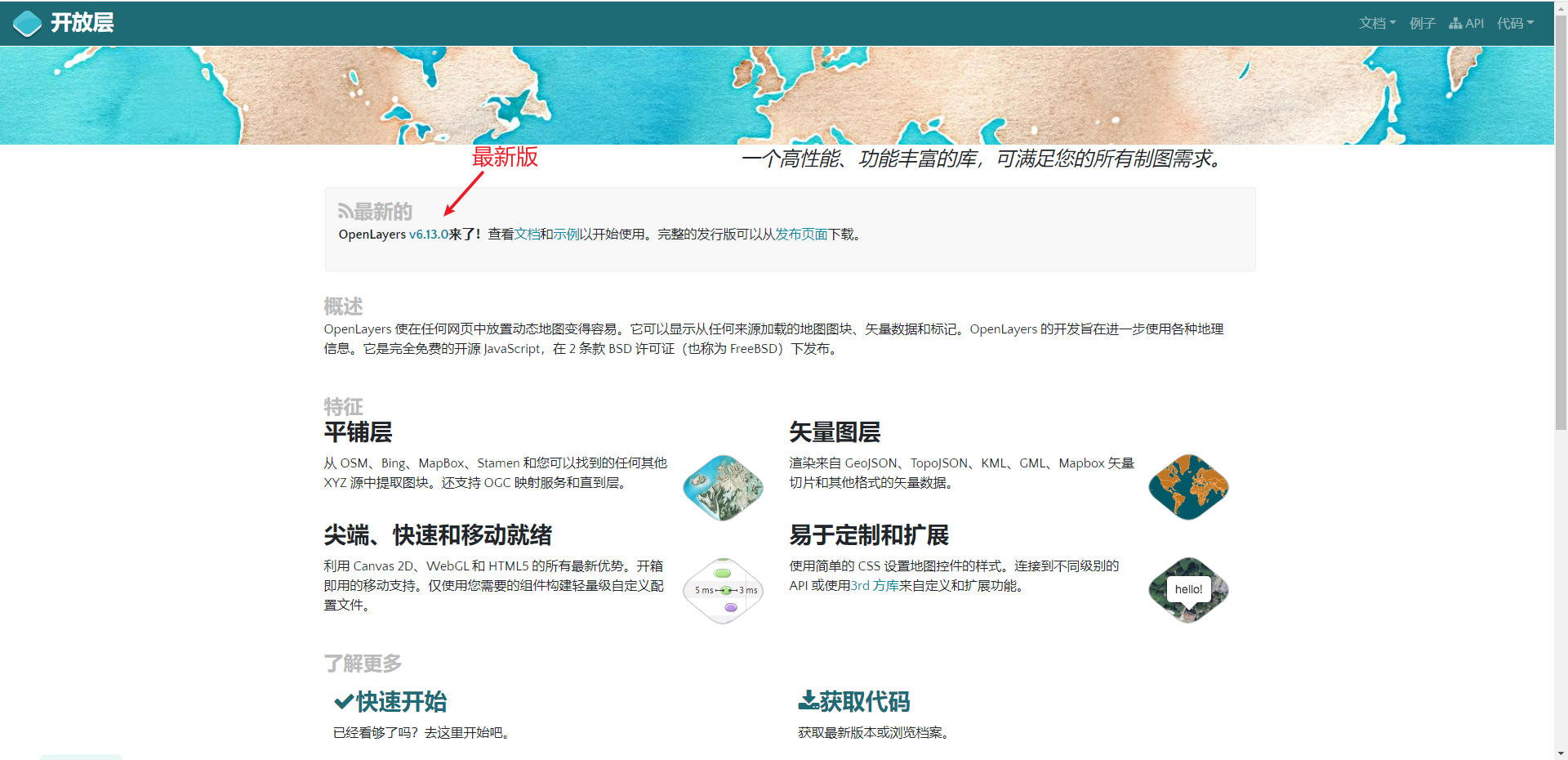The height and width of the screenshot is (760, 1568).
Task: Click the 矢量图层 heading
Action: click(835, 432)
